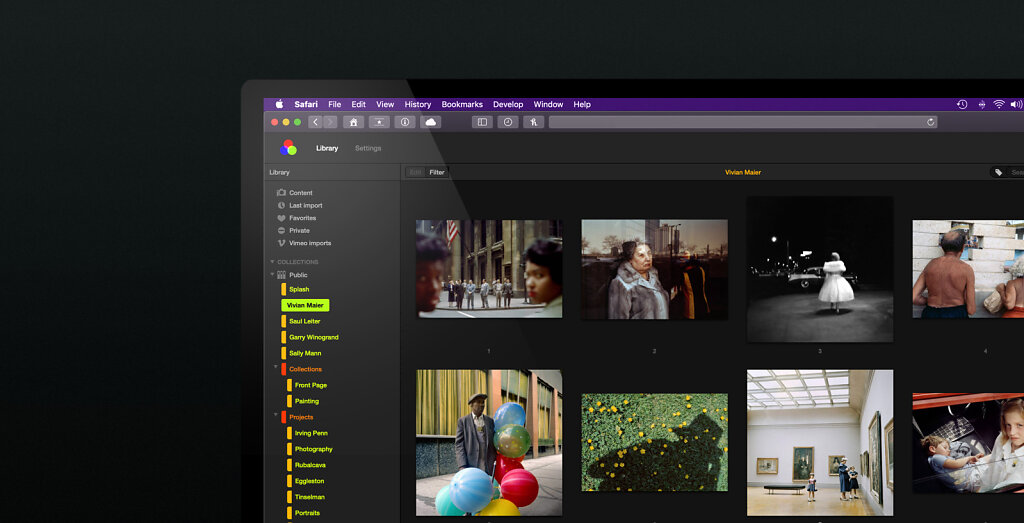The width and height of the screenshot is (1024, 523).
Task: Collapse the Collections folder triangle
Action: [276, 367]
